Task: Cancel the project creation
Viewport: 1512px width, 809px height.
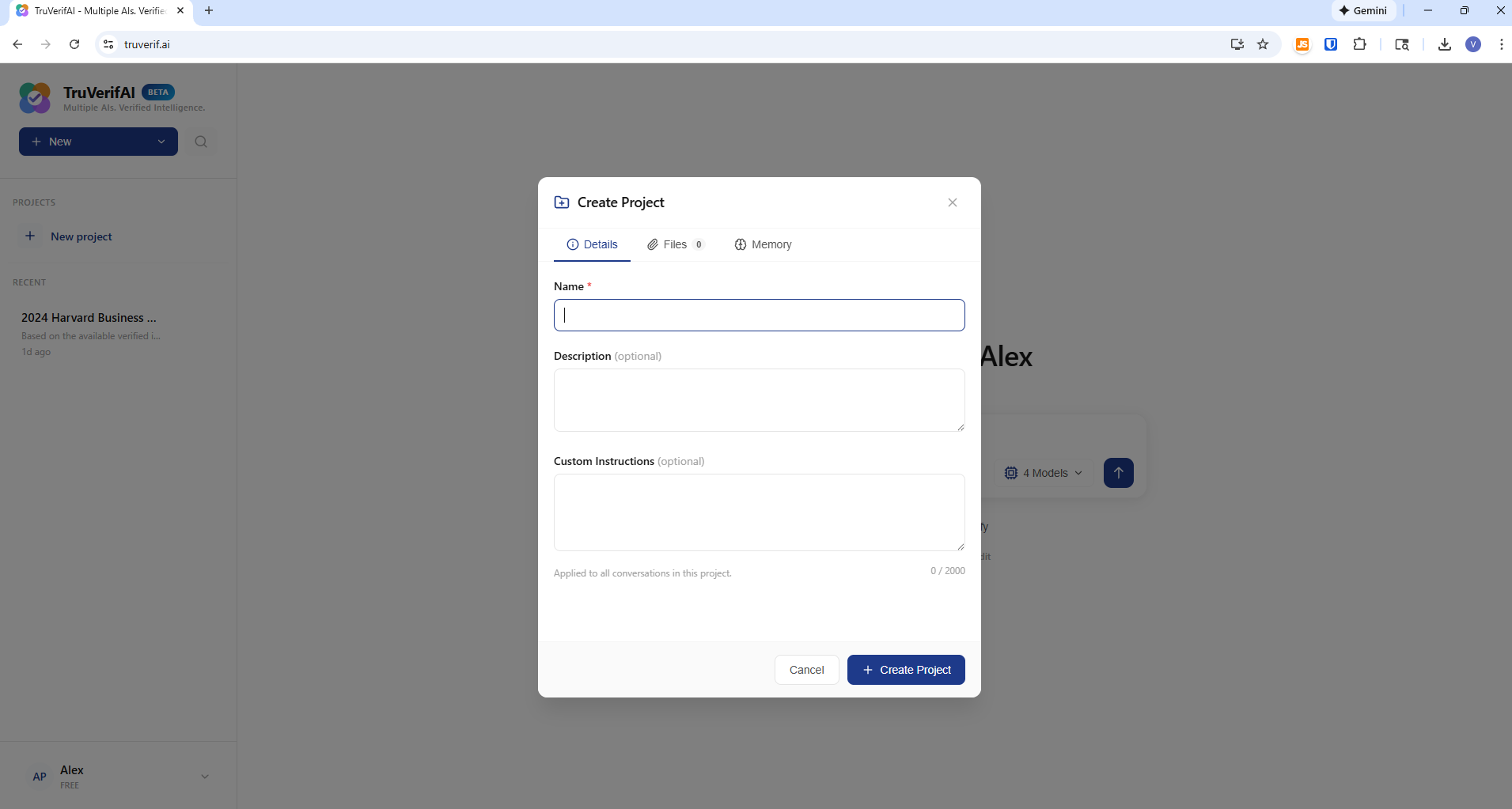Action: (x=805, y=669)
